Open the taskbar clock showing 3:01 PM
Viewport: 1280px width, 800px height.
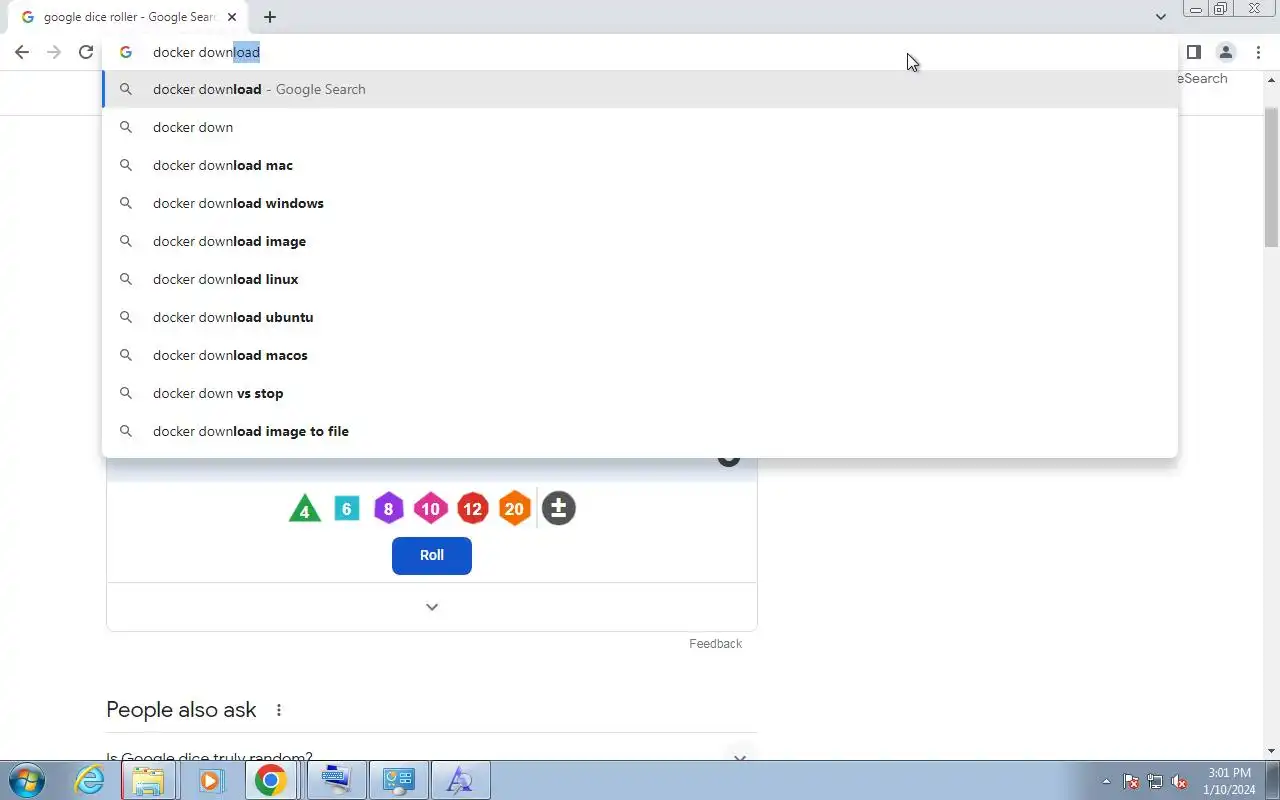coord(1230,781)
